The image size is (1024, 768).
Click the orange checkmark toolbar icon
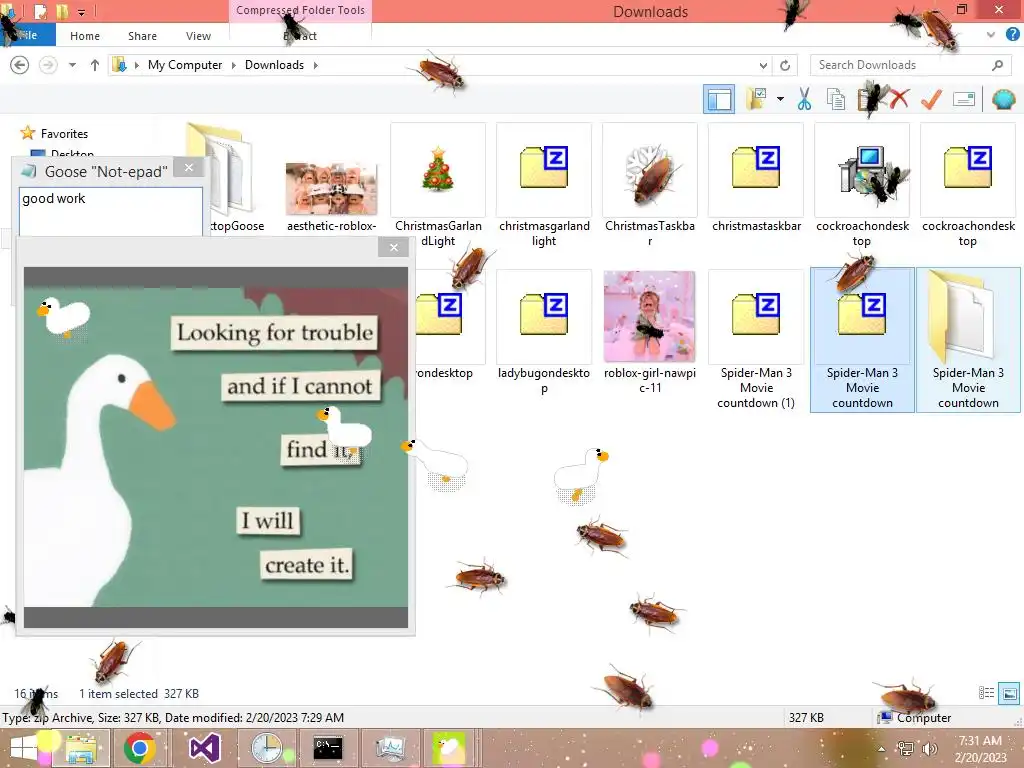coord(931,99)
